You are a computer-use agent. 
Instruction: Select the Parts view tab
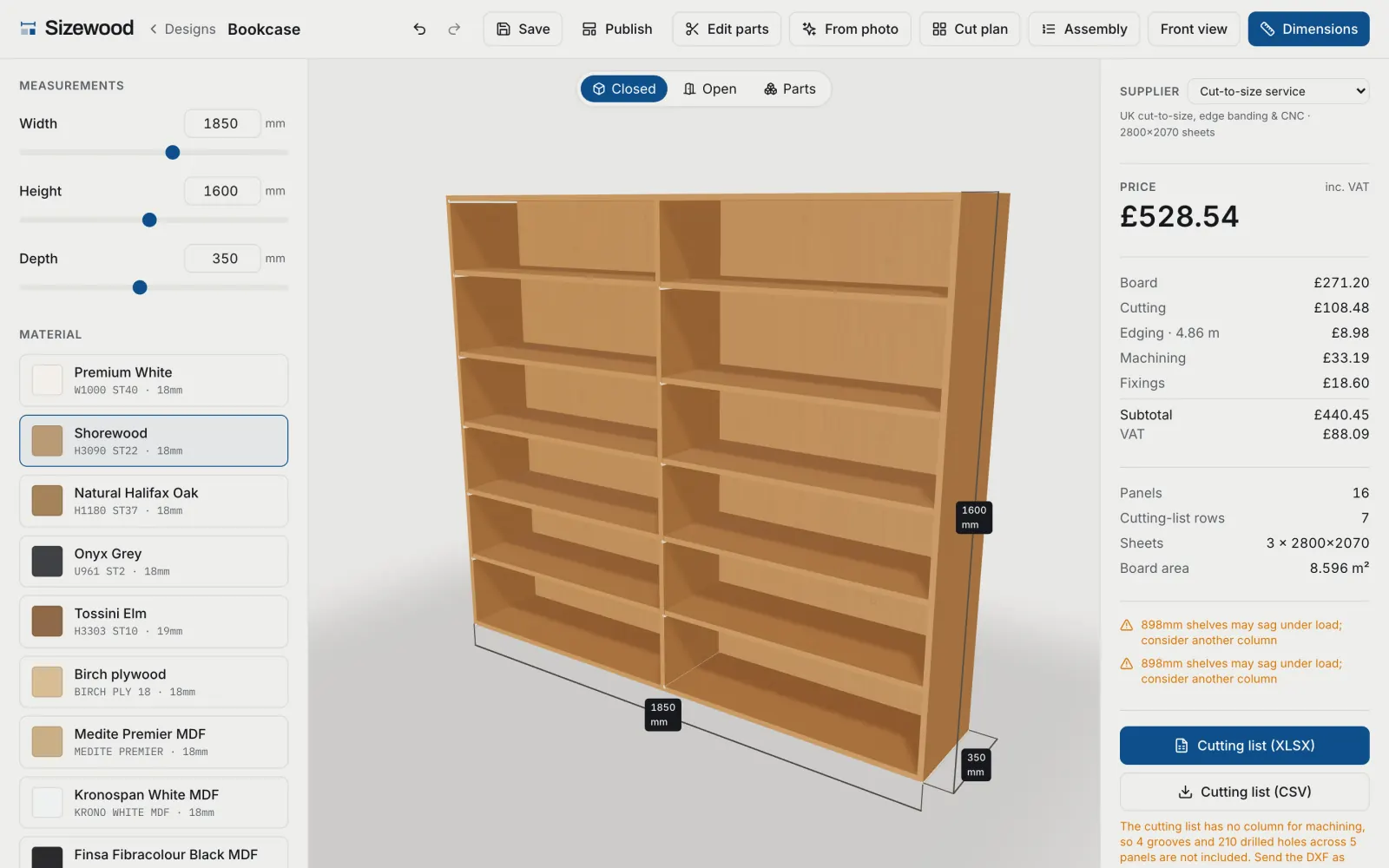point(790,89)
